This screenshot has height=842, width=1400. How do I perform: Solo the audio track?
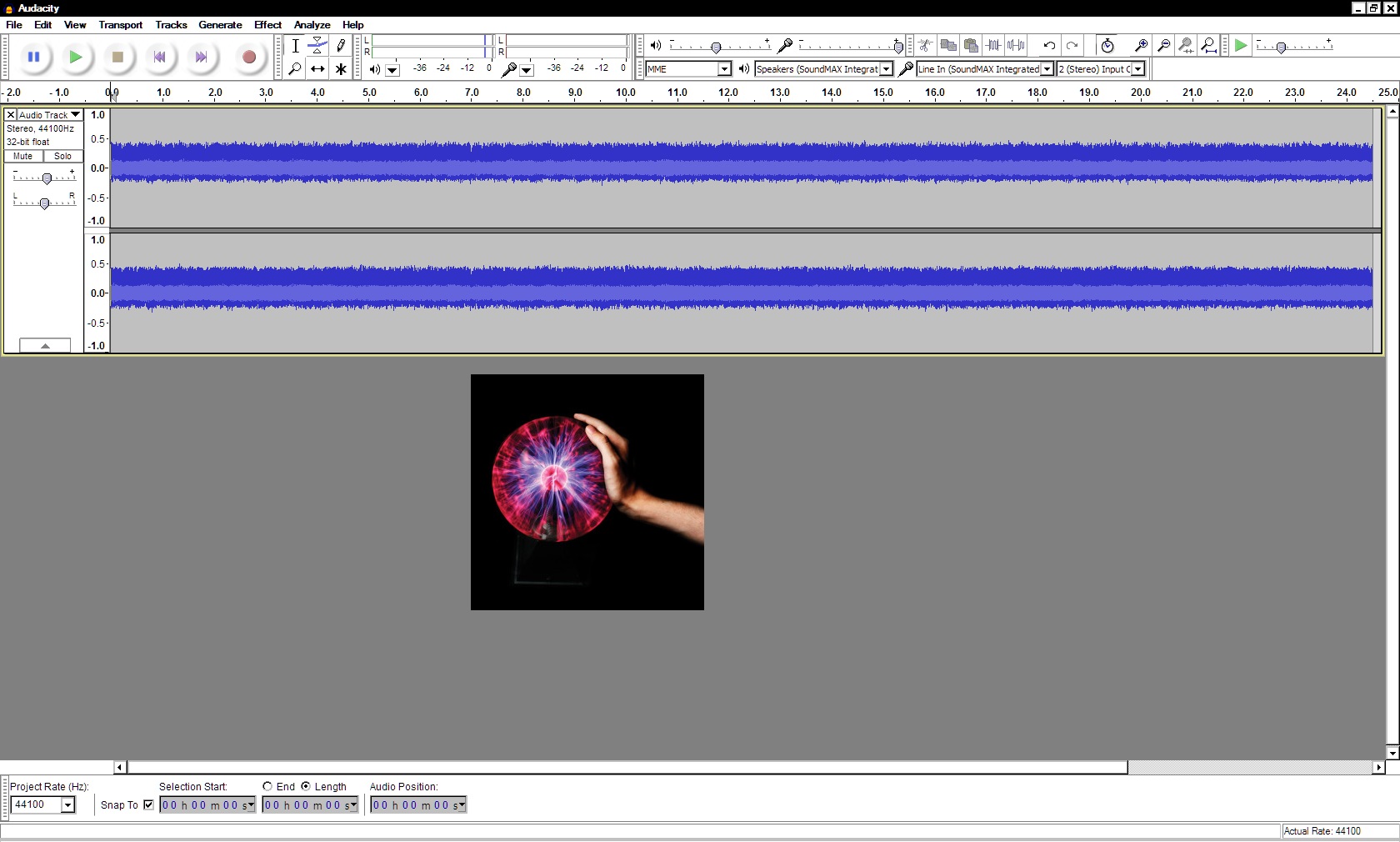[x=63, y=156]
